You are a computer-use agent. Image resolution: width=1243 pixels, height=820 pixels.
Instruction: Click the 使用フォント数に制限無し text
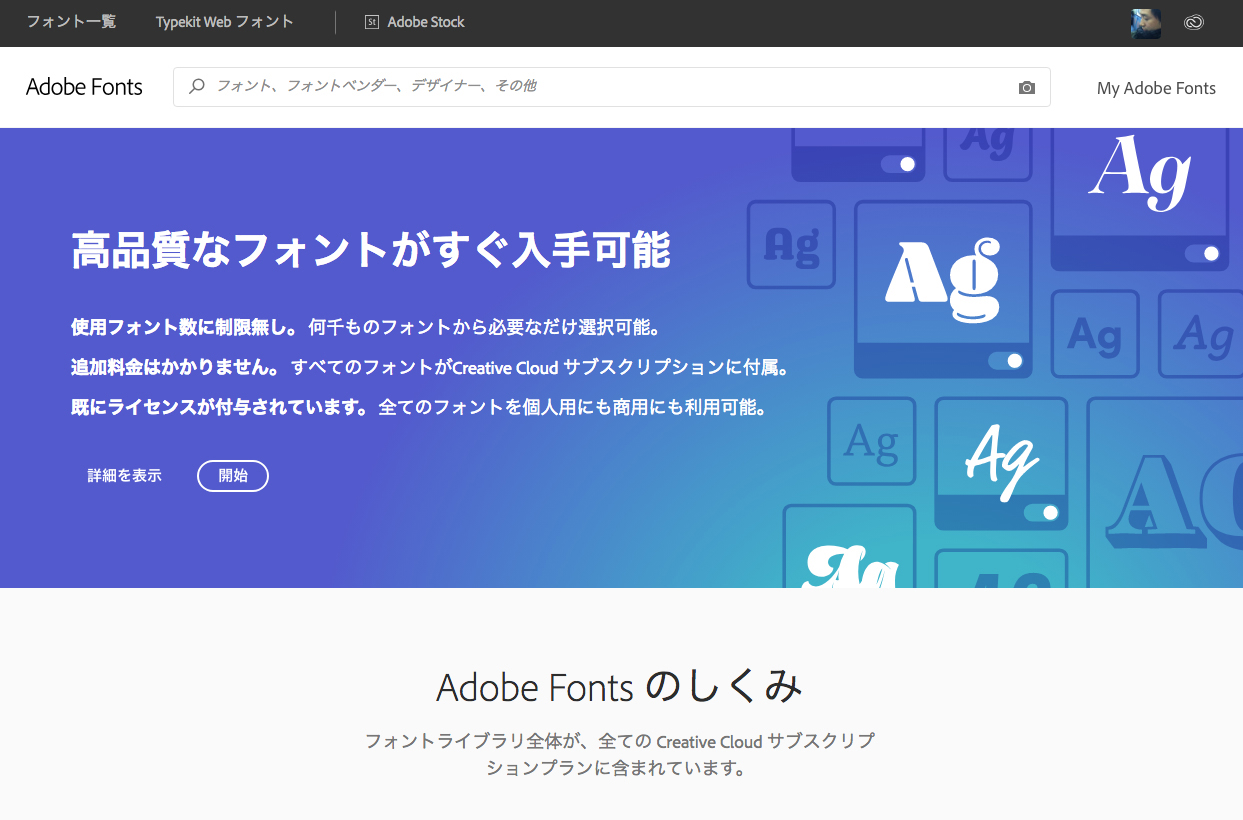[185, 327]
